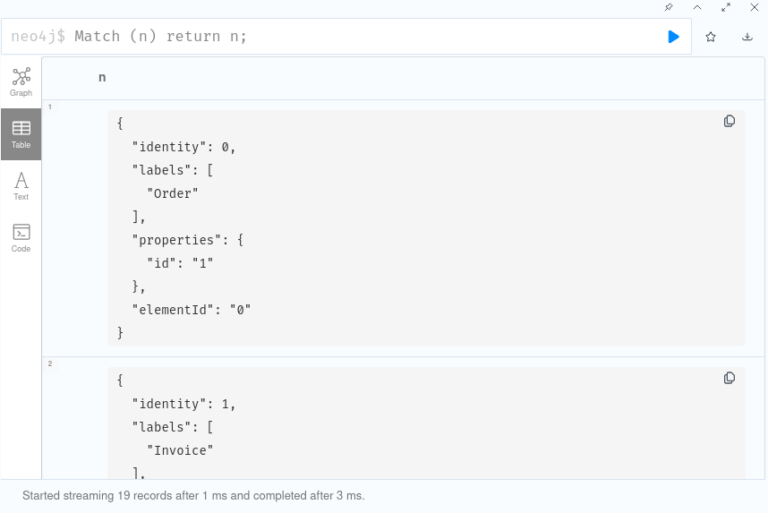Expand frame to fullscreen
The width and height of the screenshot is (768, 513).
[x=726, y=7]
